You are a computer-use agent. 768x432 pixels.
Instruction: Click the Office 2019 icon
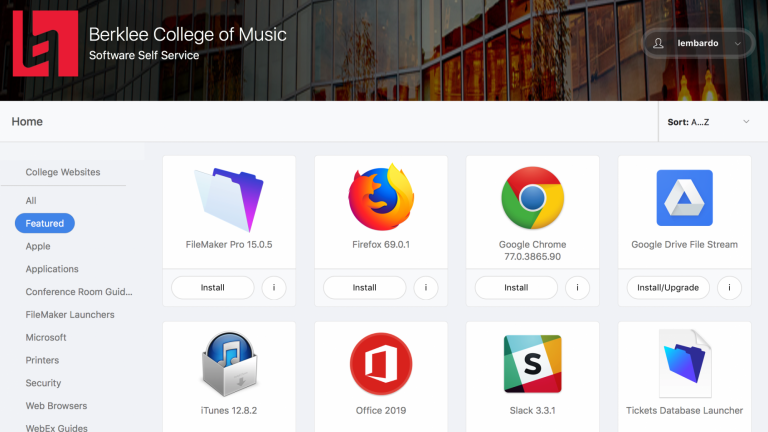(x=381, y=364)
